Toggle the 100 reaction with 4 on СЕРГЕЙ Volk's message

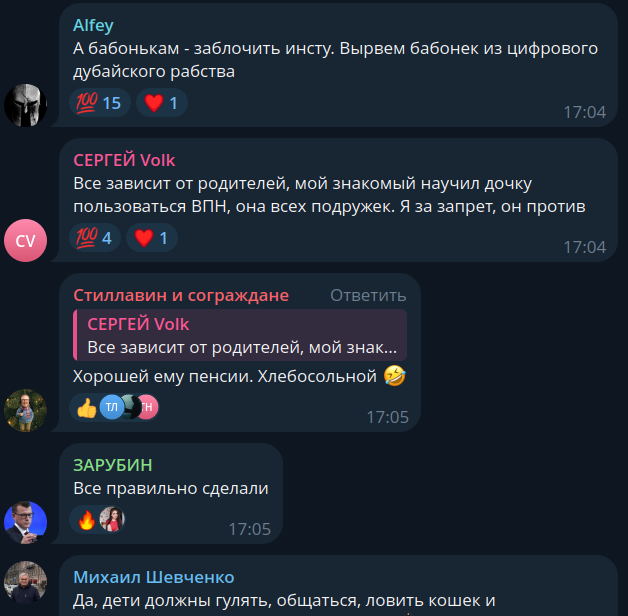95,238
